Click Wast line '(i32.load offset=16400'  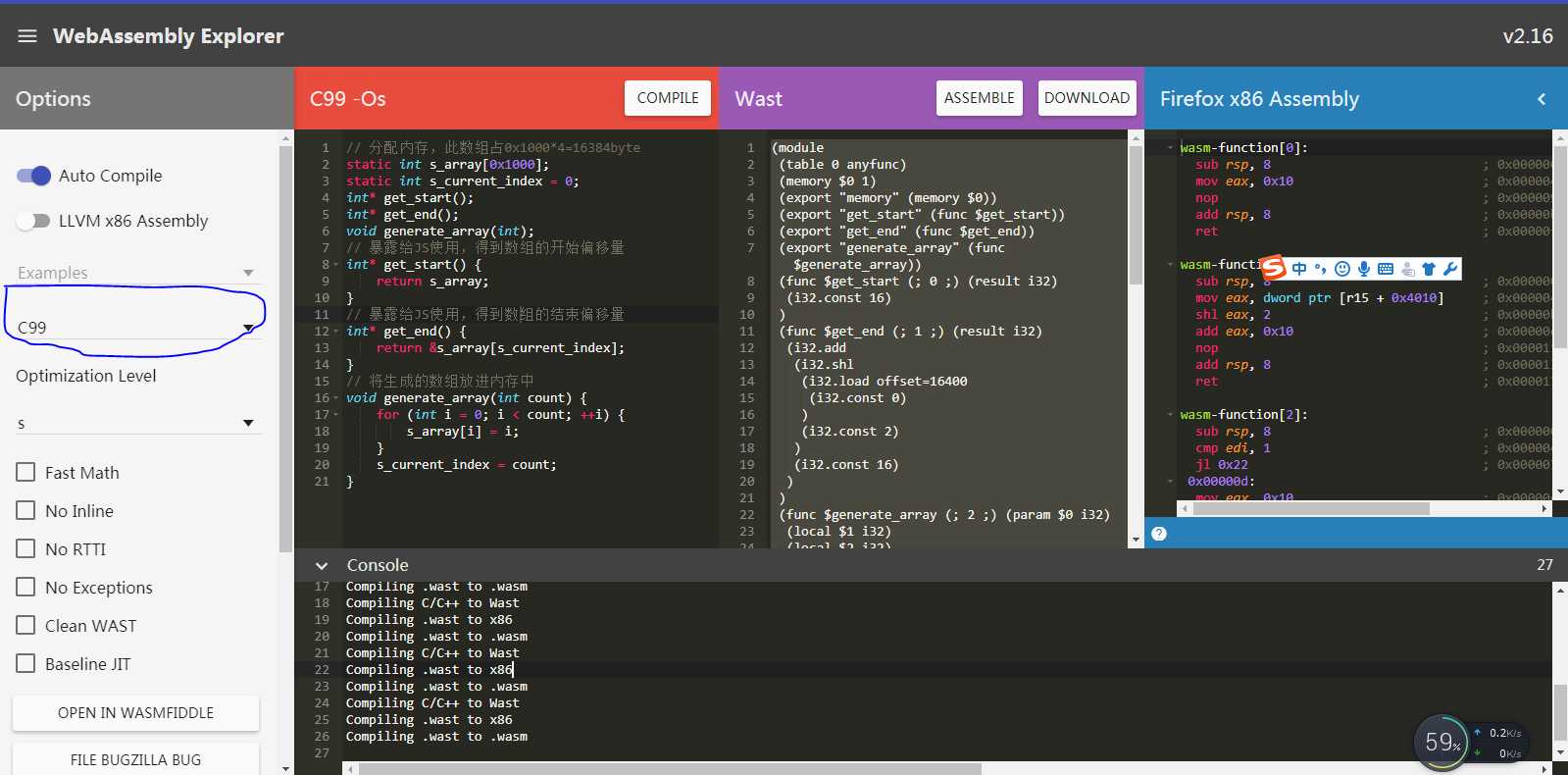pos(885,382)
